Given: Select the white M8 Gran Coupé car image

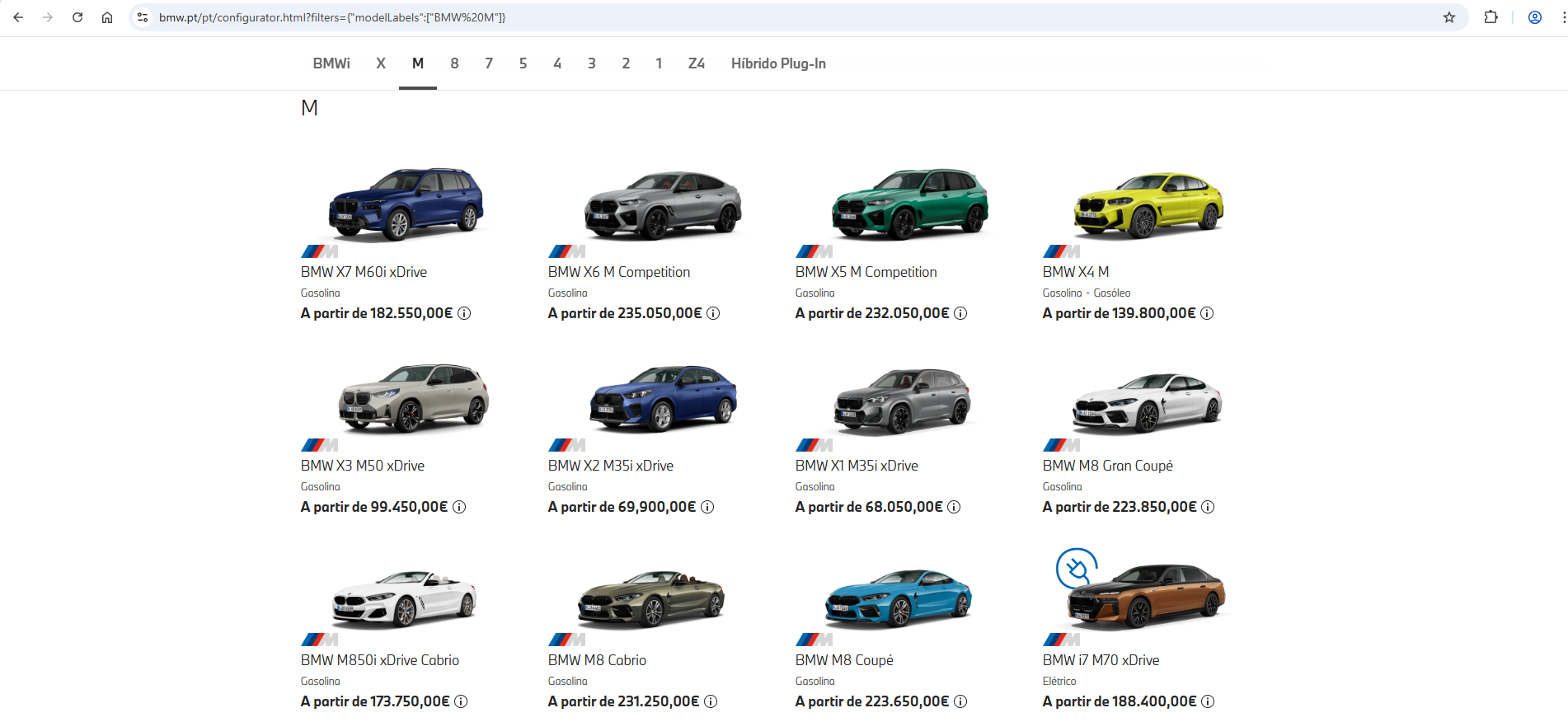Looking at the screenshot, I should coord(1147,402).
